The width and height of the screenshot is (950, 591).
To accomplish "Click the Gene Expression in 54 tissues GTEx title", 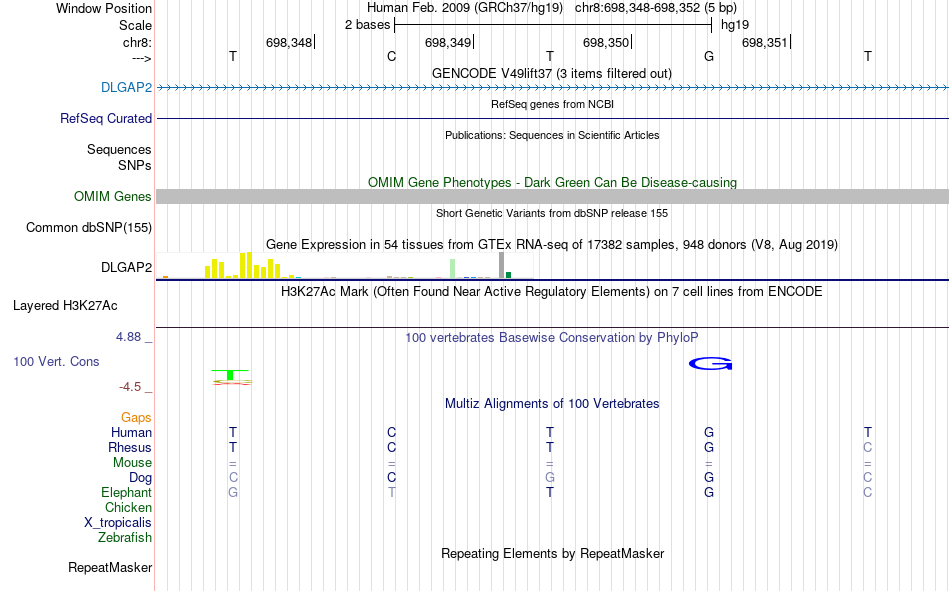I will (x=552, y=244).
